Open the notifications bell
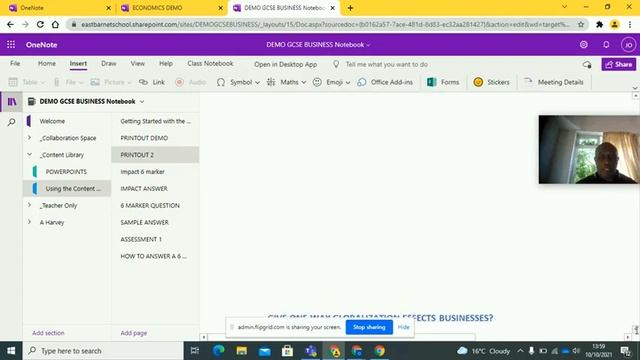640x360 pixels. point(606,44)
